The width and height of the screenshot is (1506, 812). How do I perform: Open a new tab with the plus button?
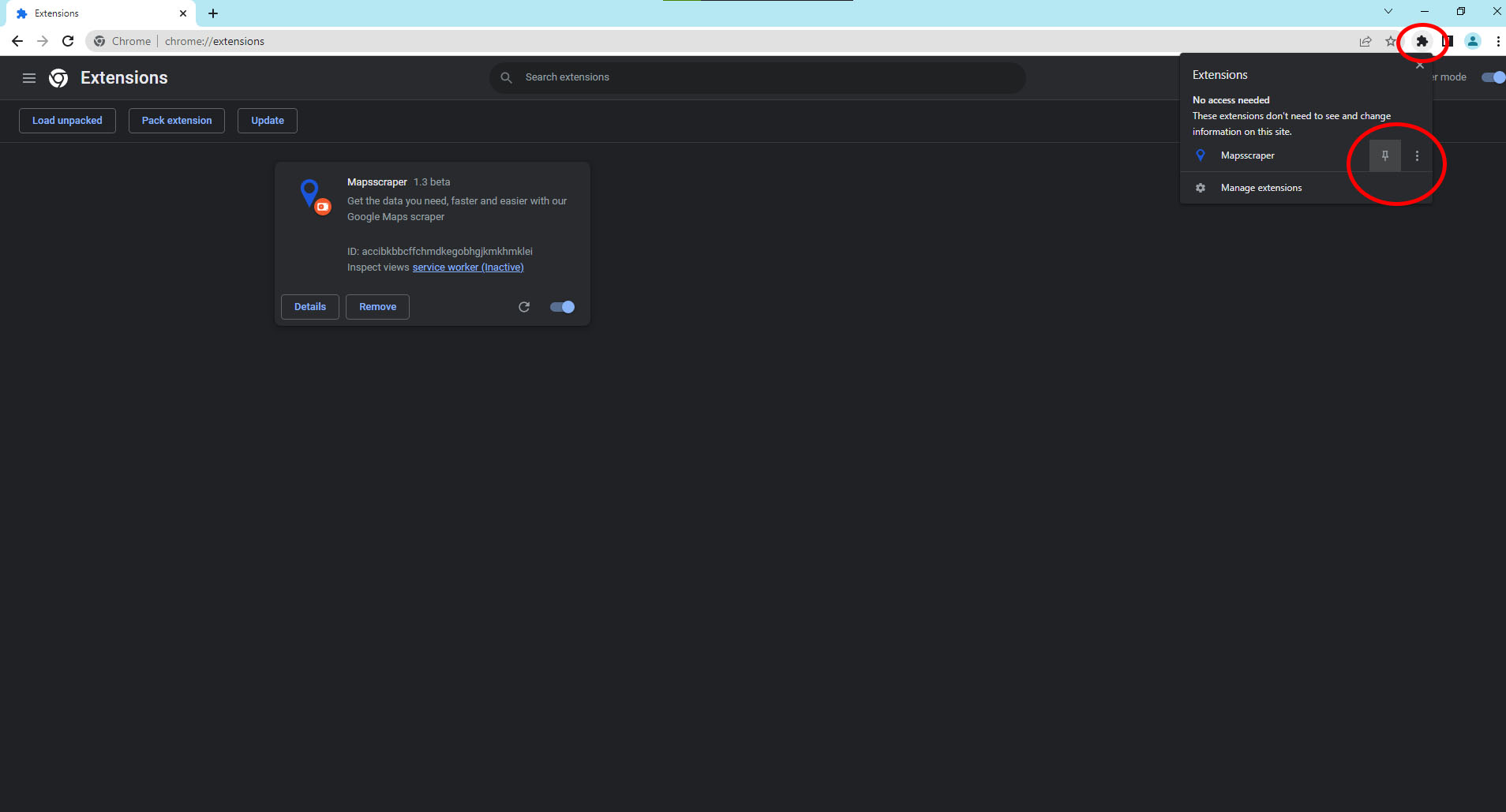(213, 13)
